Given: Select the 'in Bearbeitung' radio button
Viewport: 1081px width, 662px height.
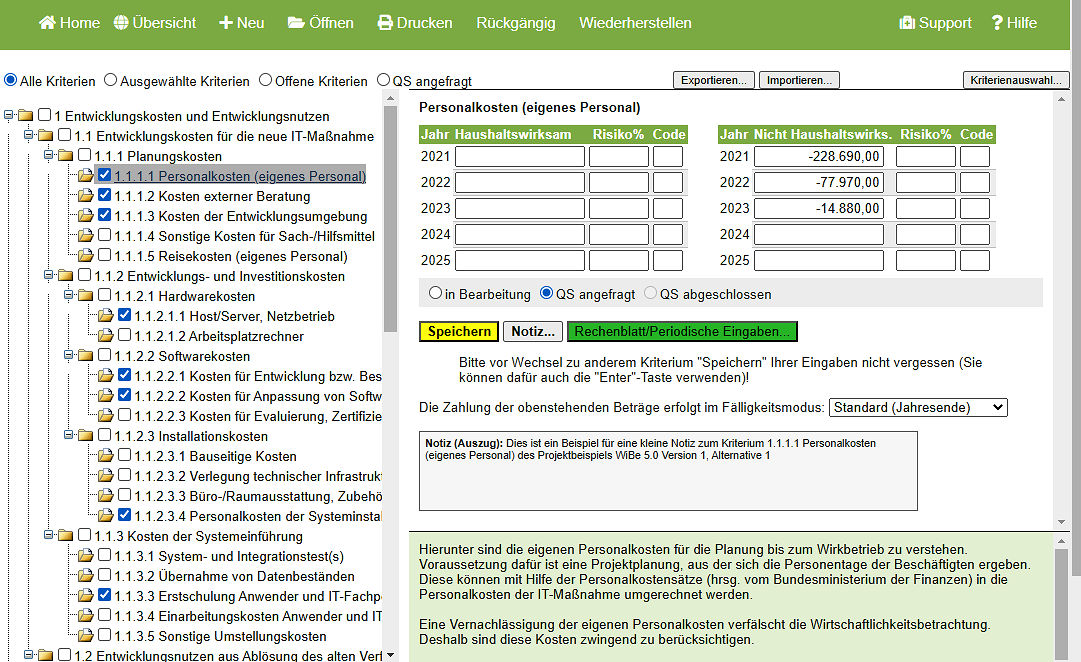Looking at the screenshot, I should (x=435, y=294).
